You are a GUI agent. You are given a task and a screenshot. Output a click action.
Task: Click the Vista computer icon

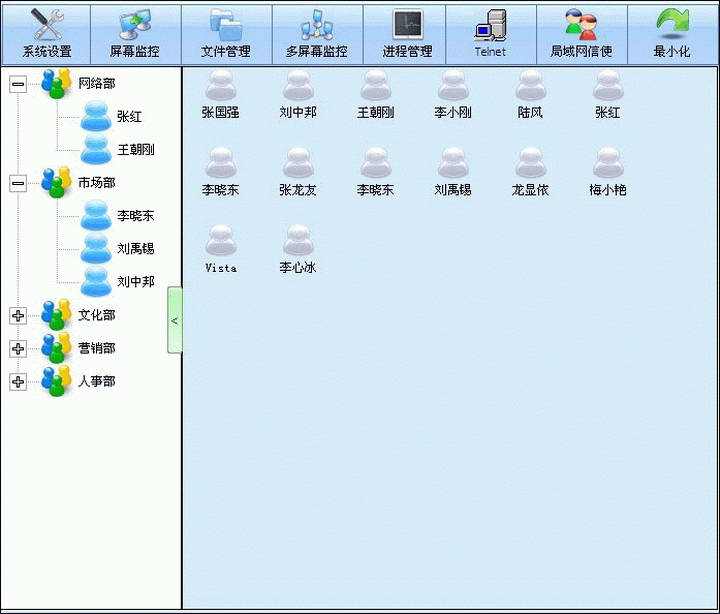[221, 249]
